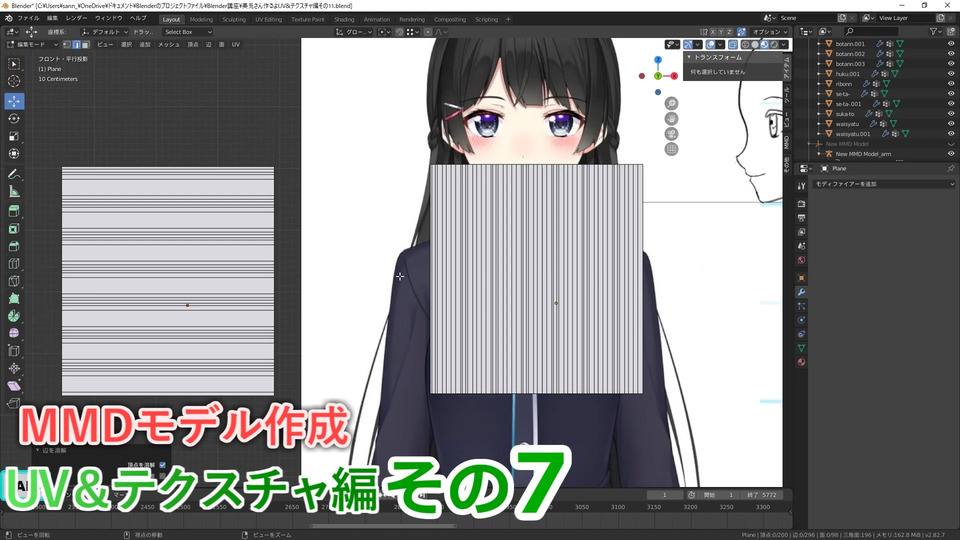
Task: Open the UV menu in viewport header
Action: pyautogui.click(x=236, y=45)
